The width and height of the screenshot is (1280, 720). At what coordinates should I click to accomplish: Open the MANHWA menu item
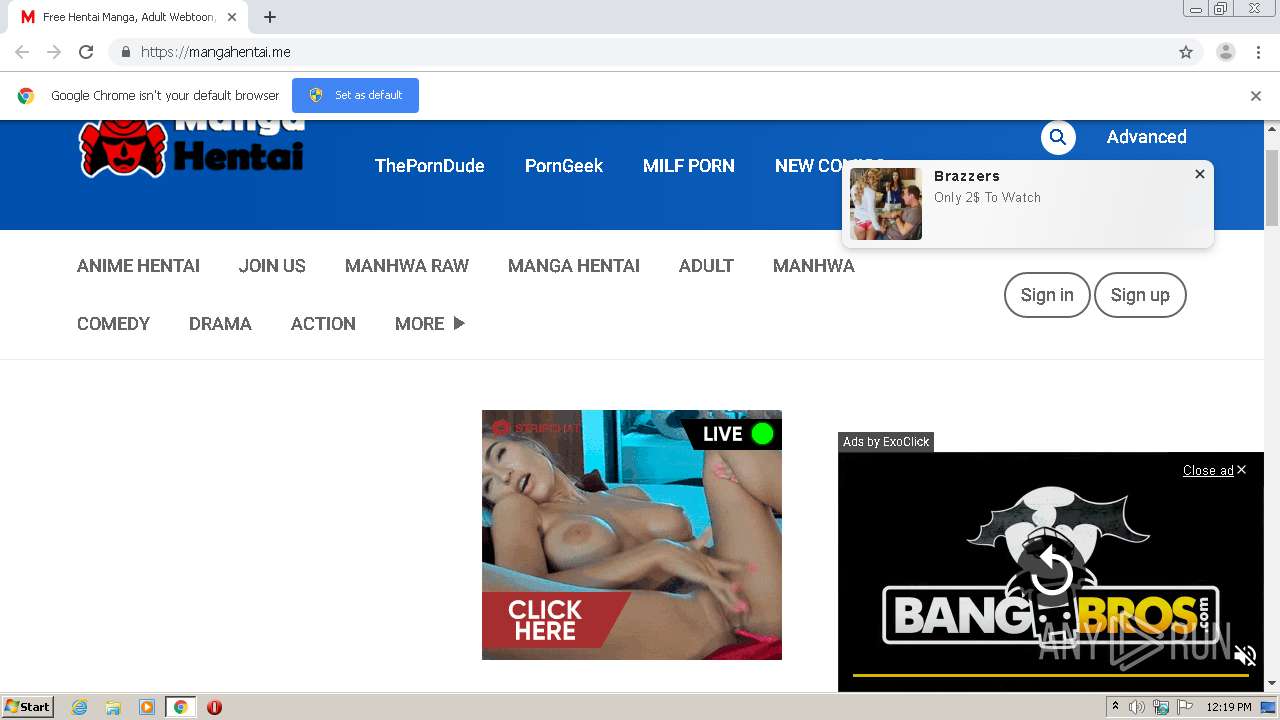pyautogui.click(x=814, y=266)
